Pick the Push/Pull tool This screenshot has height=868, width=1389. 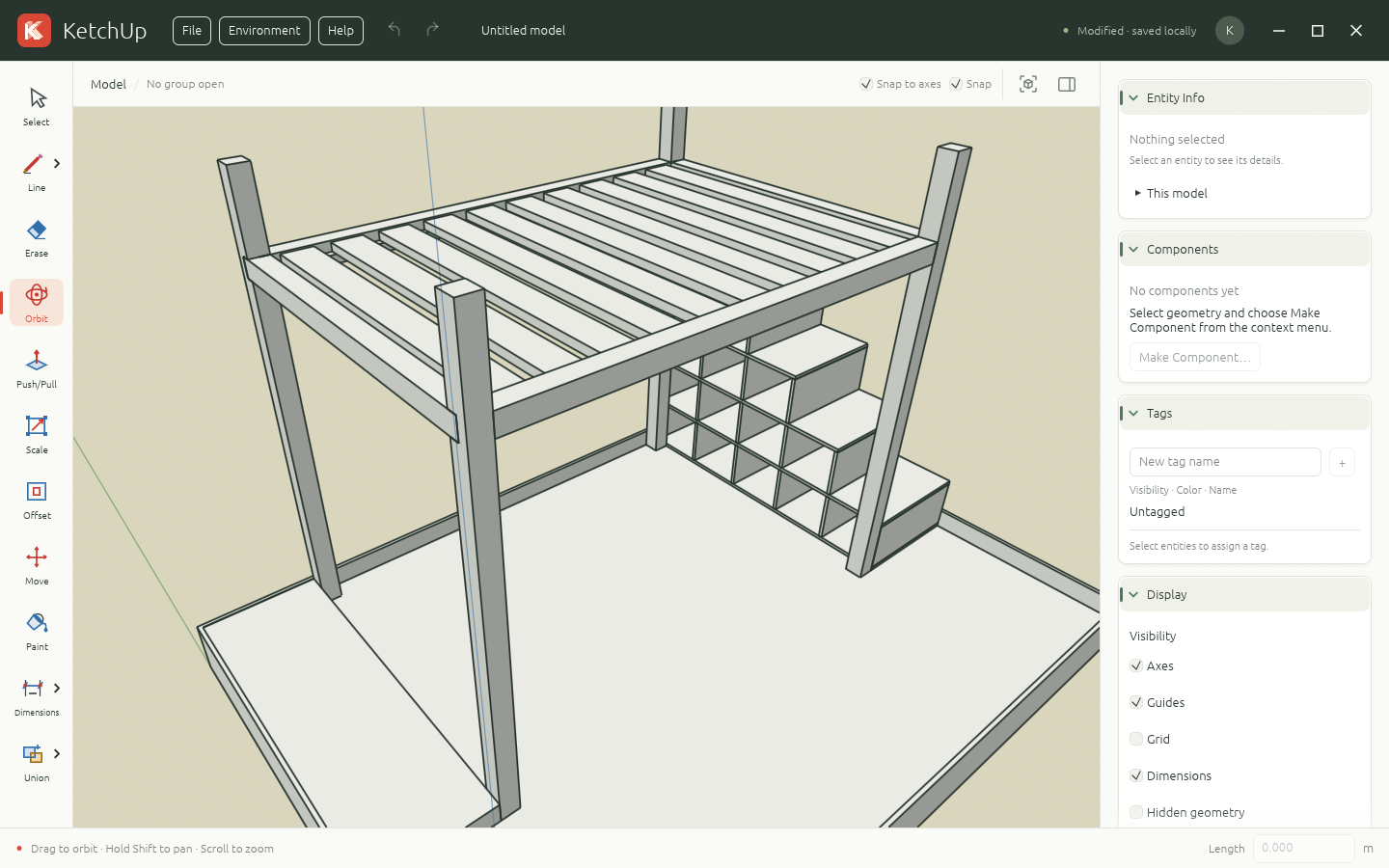coord(37,368)
